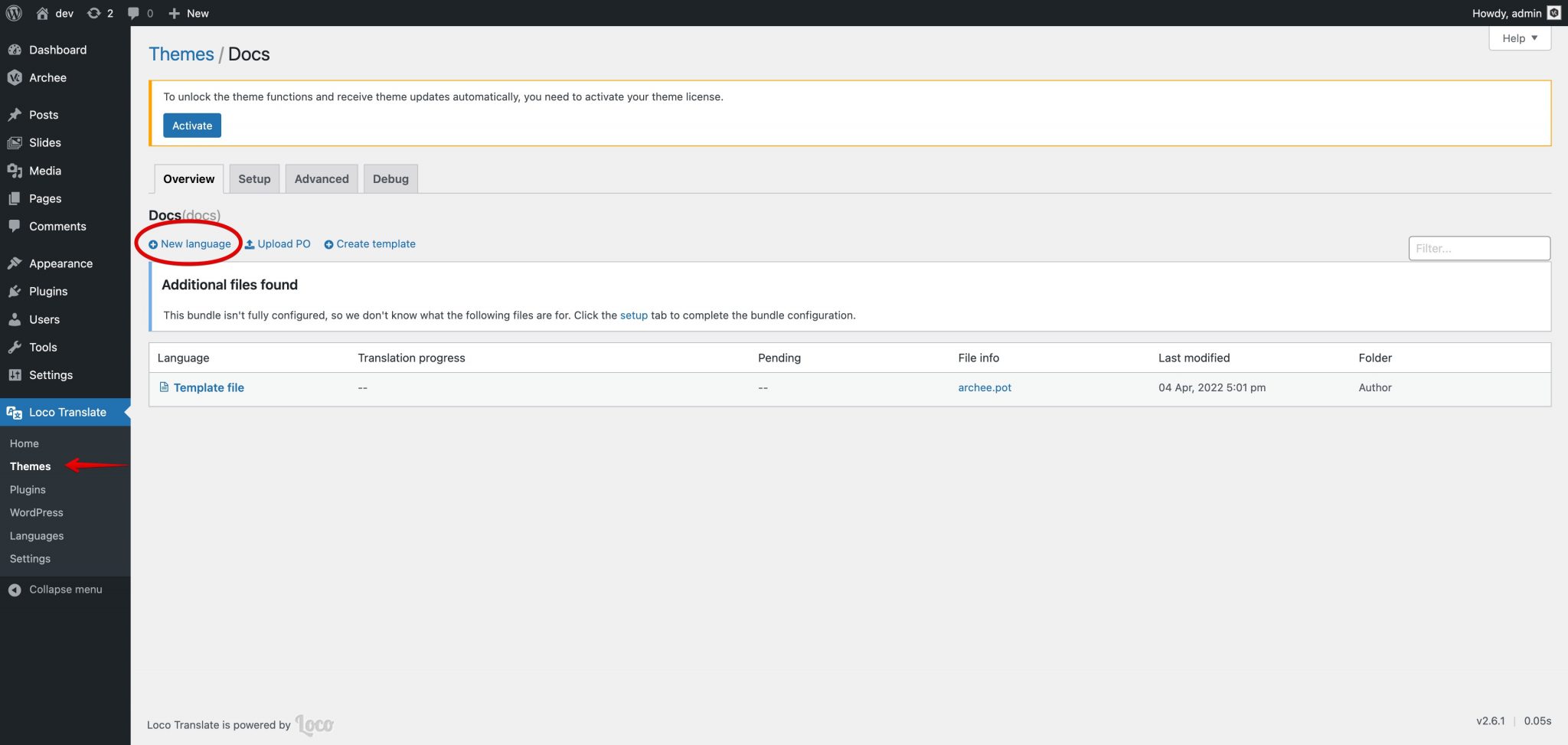Open the Posts pushpin icon
The width and height of the screenshot is (1568, 745).
(x=15, y=115)
